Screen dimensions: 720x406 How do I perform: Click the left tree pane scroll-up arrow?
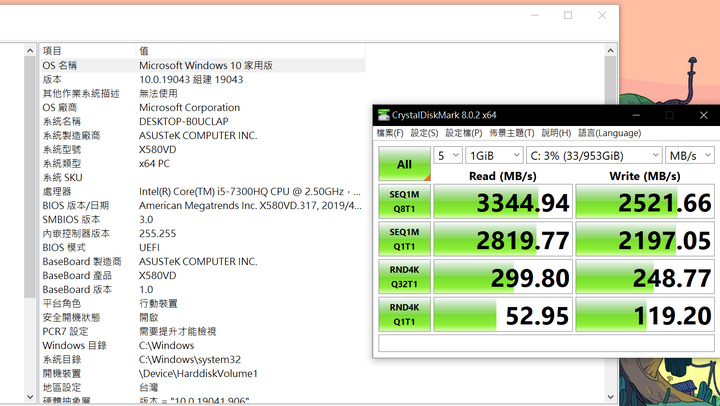(x=30, y=51)
